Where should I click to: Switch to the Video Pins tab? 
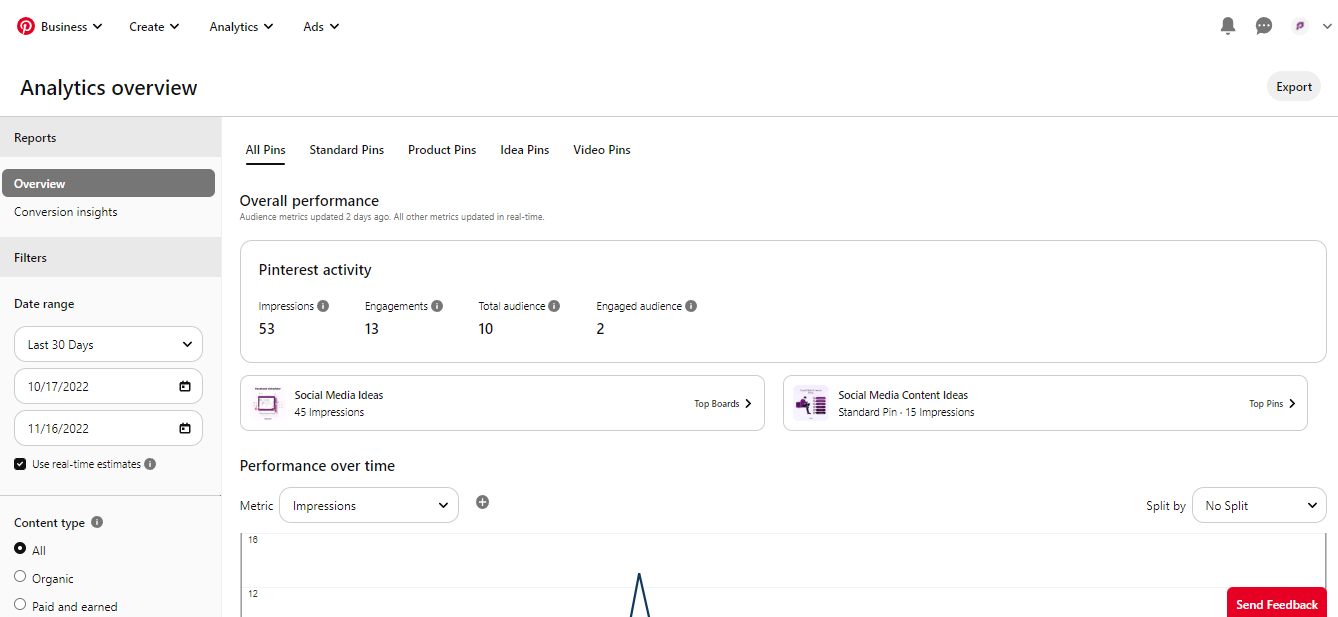602,150
